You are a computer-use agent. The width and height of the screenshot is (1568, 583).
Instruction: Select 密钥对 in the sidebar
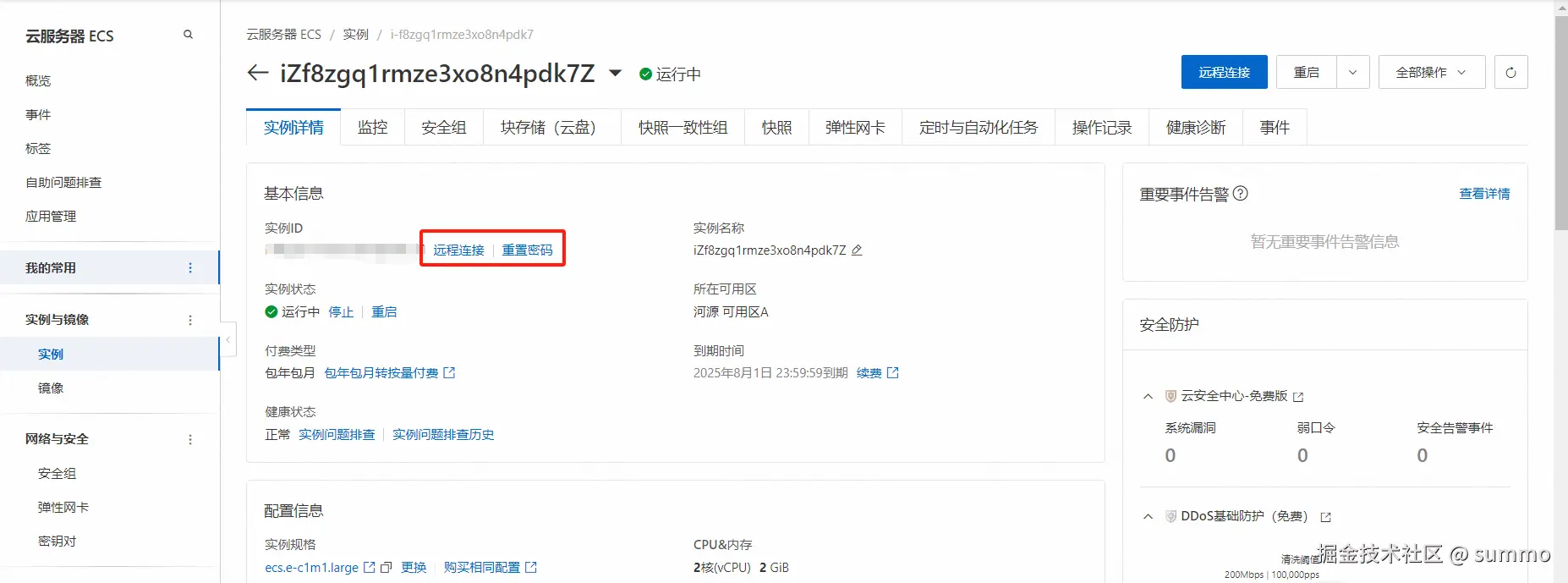point(57,541)
